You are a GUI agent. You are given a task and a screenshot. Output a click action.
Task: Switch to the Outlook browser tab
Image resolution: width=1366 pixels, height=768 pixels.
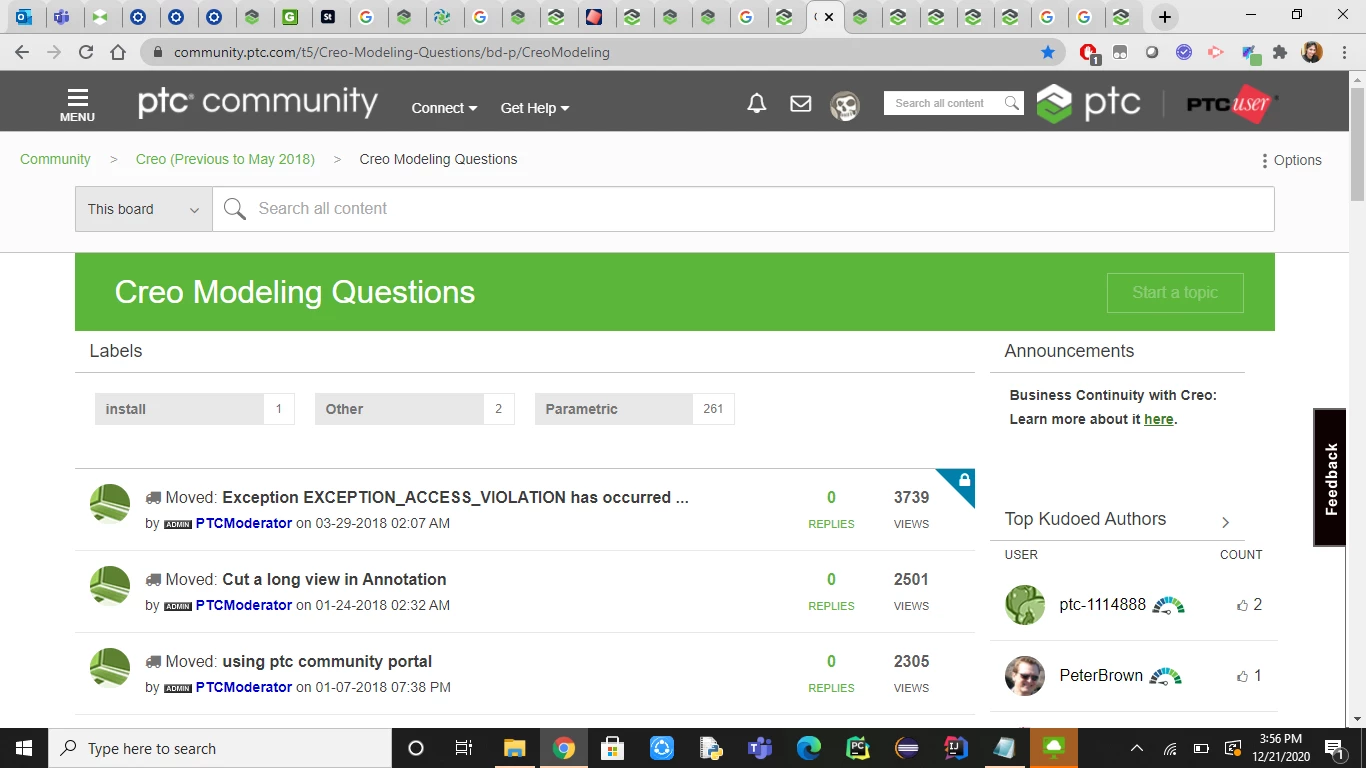24,17
